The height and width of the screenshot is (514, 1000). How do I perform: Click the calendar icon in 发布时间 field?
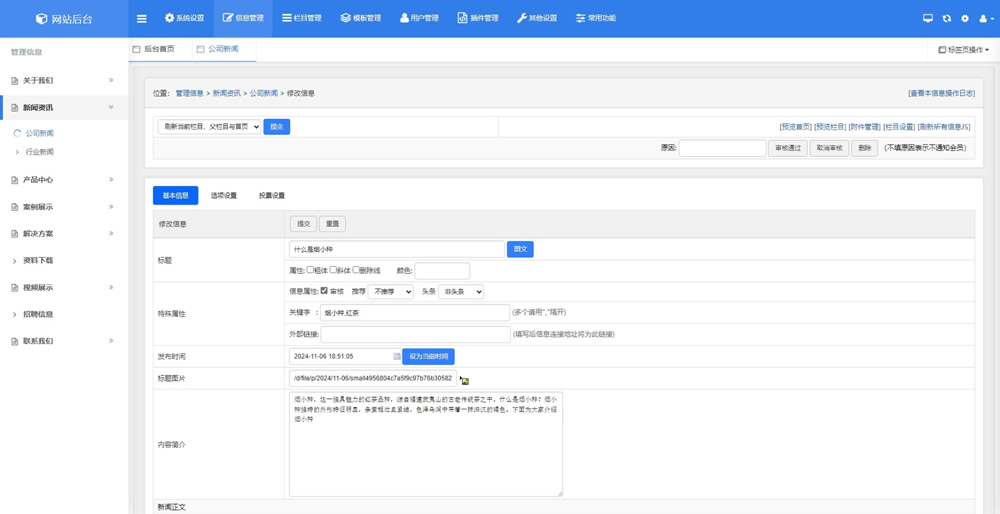point(397,356)
